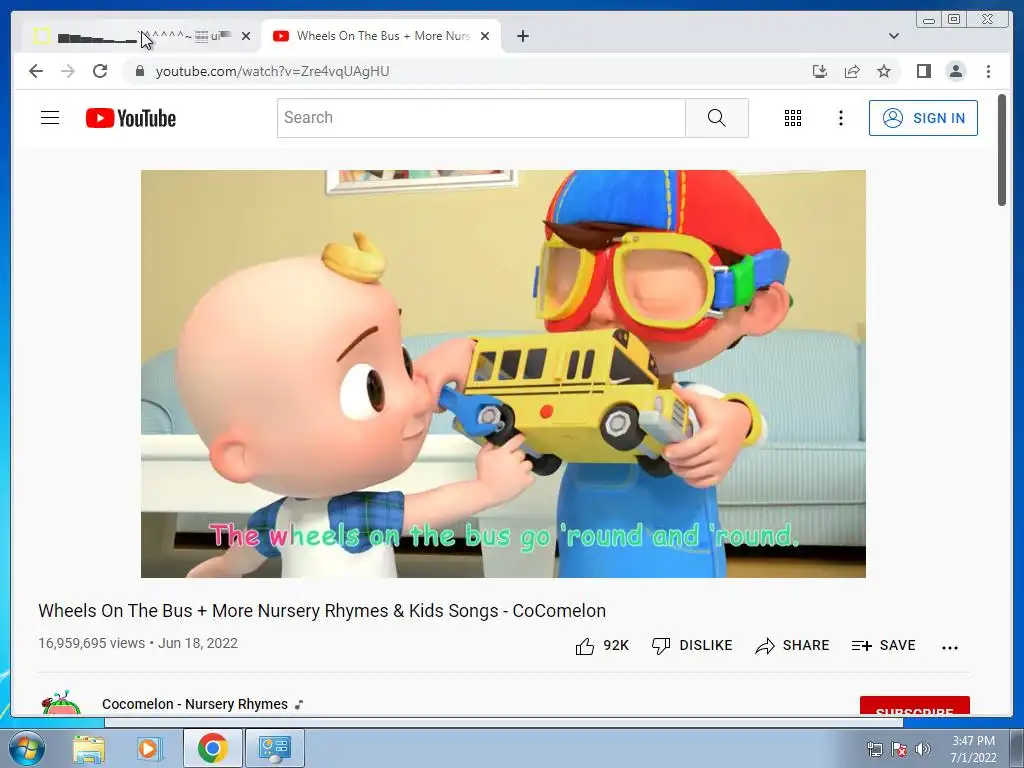Launch Windows Media Player from taskbar
Viewport: 1024px width, 768px height.
tap(149, 748)
